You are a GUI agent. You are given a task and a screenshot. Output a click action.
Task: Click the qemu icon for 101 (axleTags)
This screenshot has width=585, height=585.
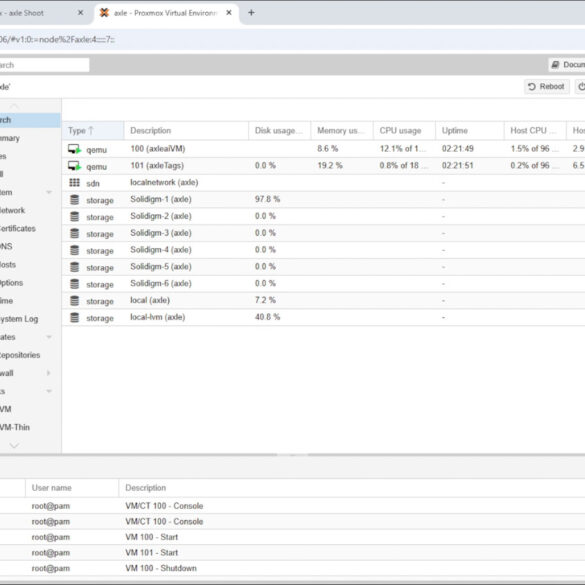[x=75, y=166]
